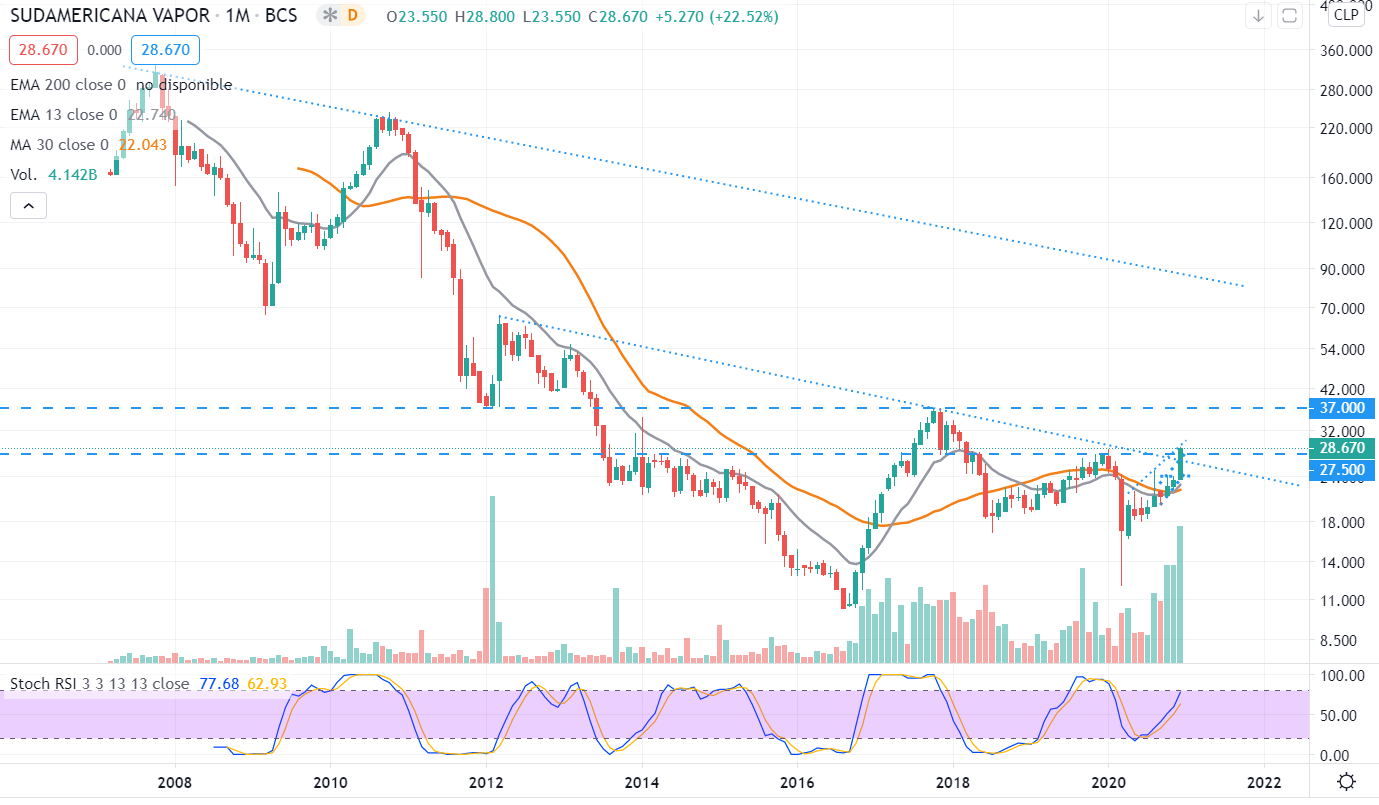This screenshot has height=805, width=1379.
Task: Click the 2018 label on the time axis
Action: tap(954, 781)
